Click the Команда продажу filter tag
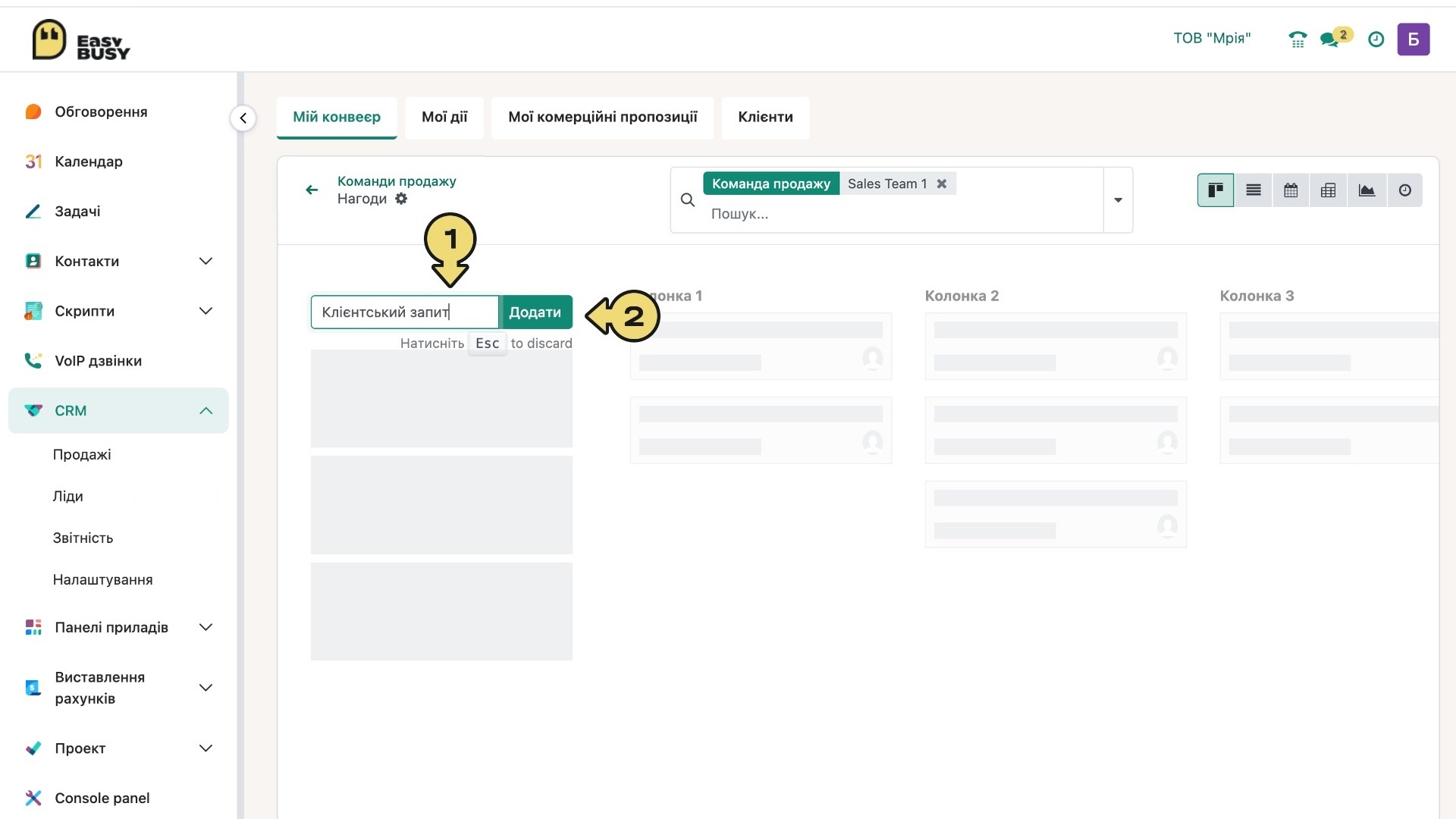 771,184
